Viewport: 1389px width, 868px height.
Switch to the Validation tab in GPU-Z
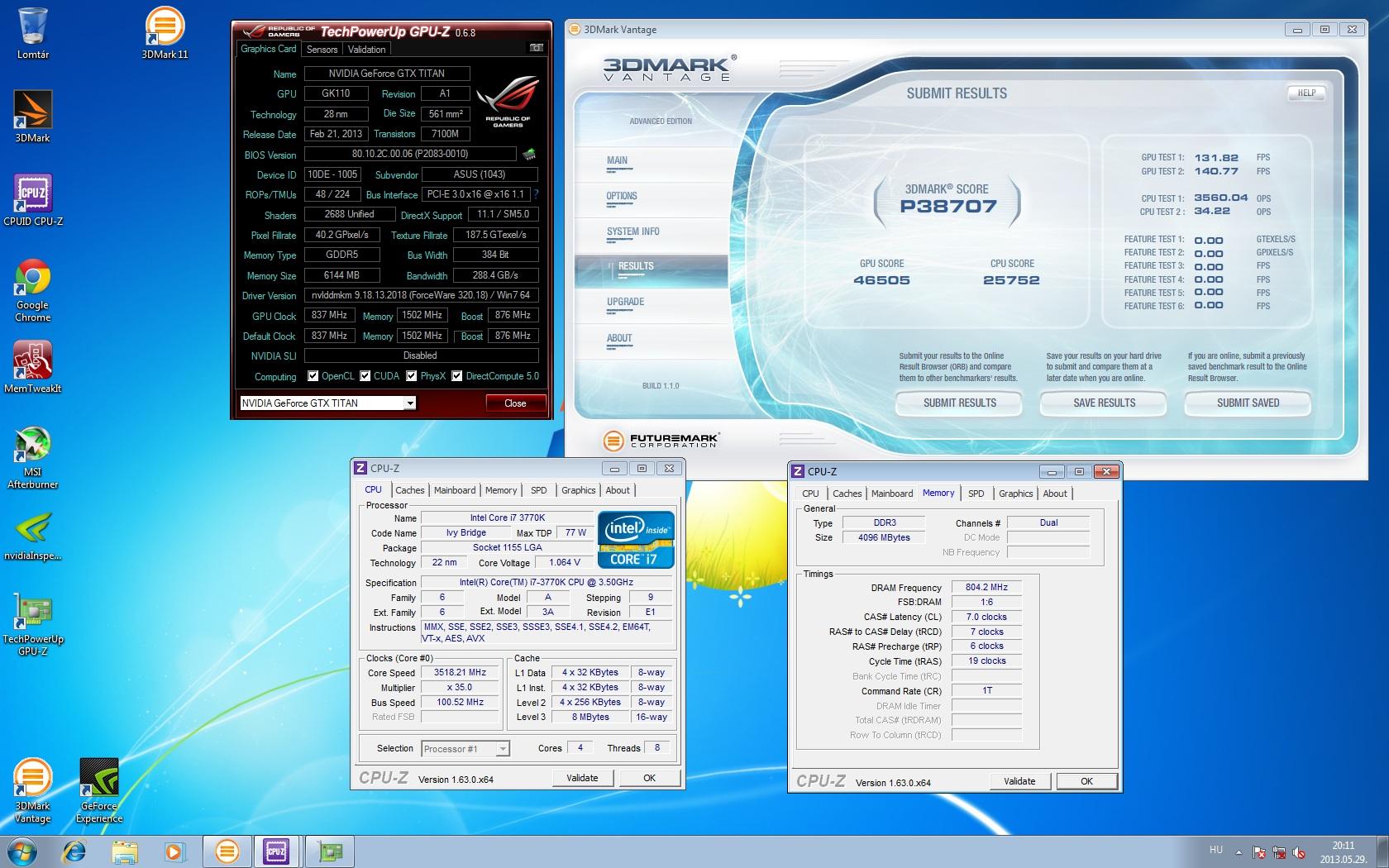click(x=367, y=50)
